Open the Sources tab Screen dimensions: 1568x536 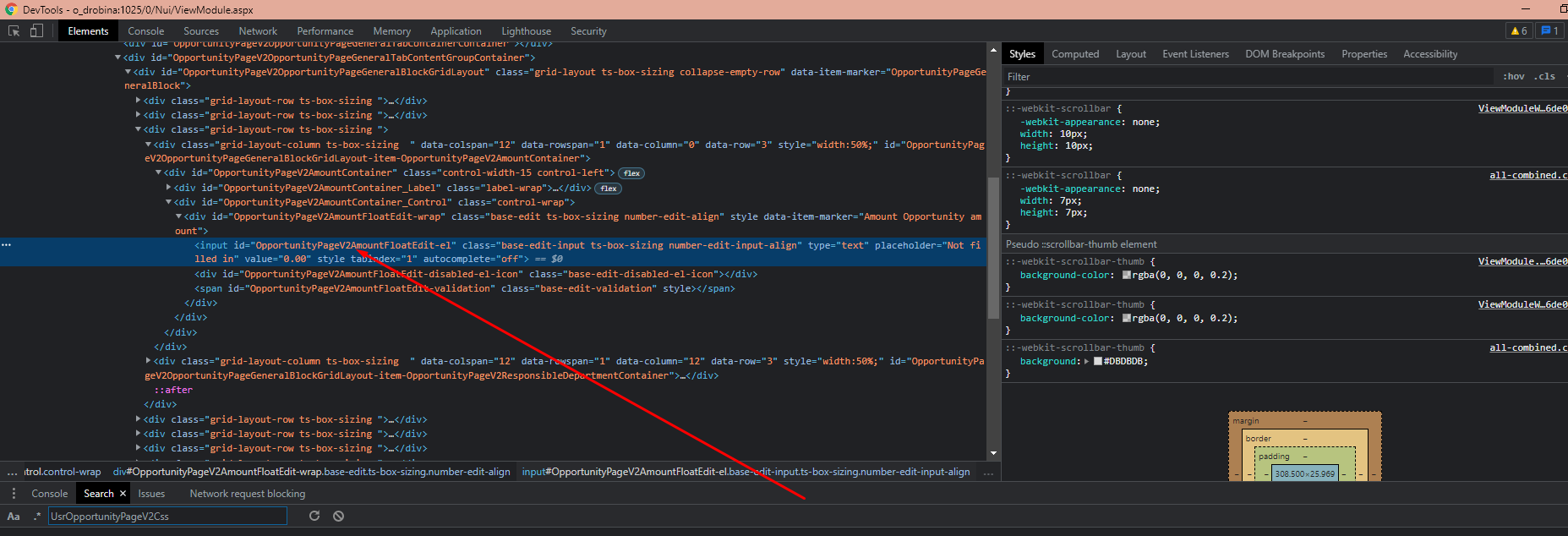201,31
